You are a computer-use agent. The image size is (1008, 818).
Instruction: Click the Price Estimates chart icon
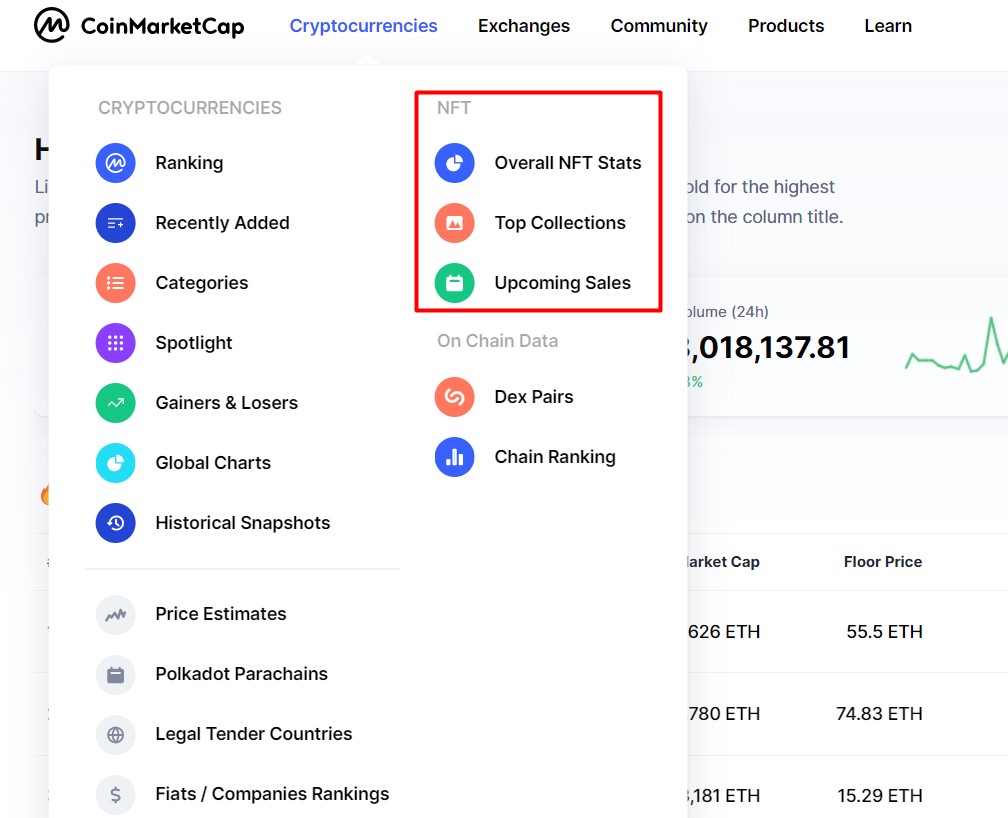tap(116, 615)
